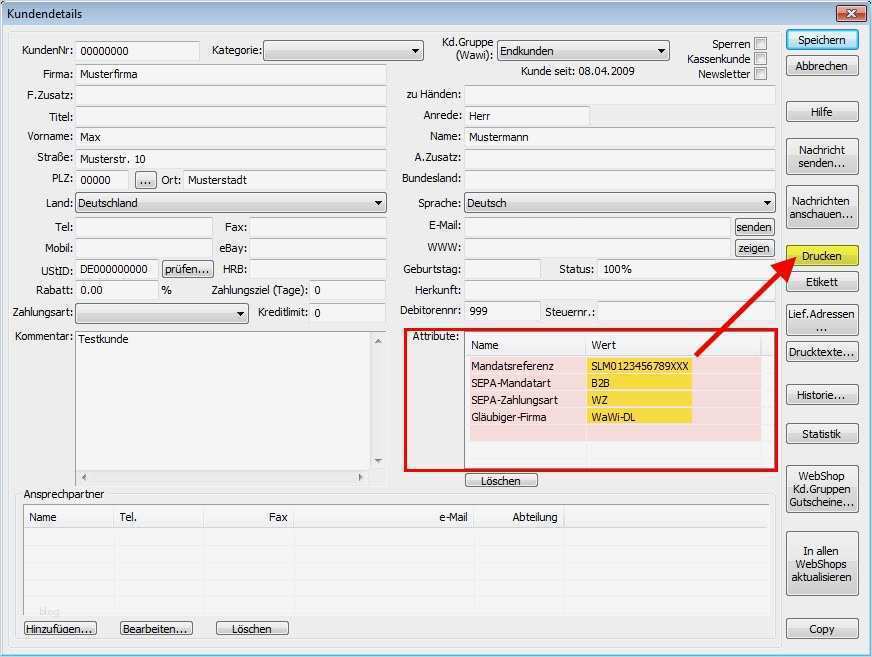The image size is (872, 657).
Task: Click the UStID field
Action: tap(117, 269)
